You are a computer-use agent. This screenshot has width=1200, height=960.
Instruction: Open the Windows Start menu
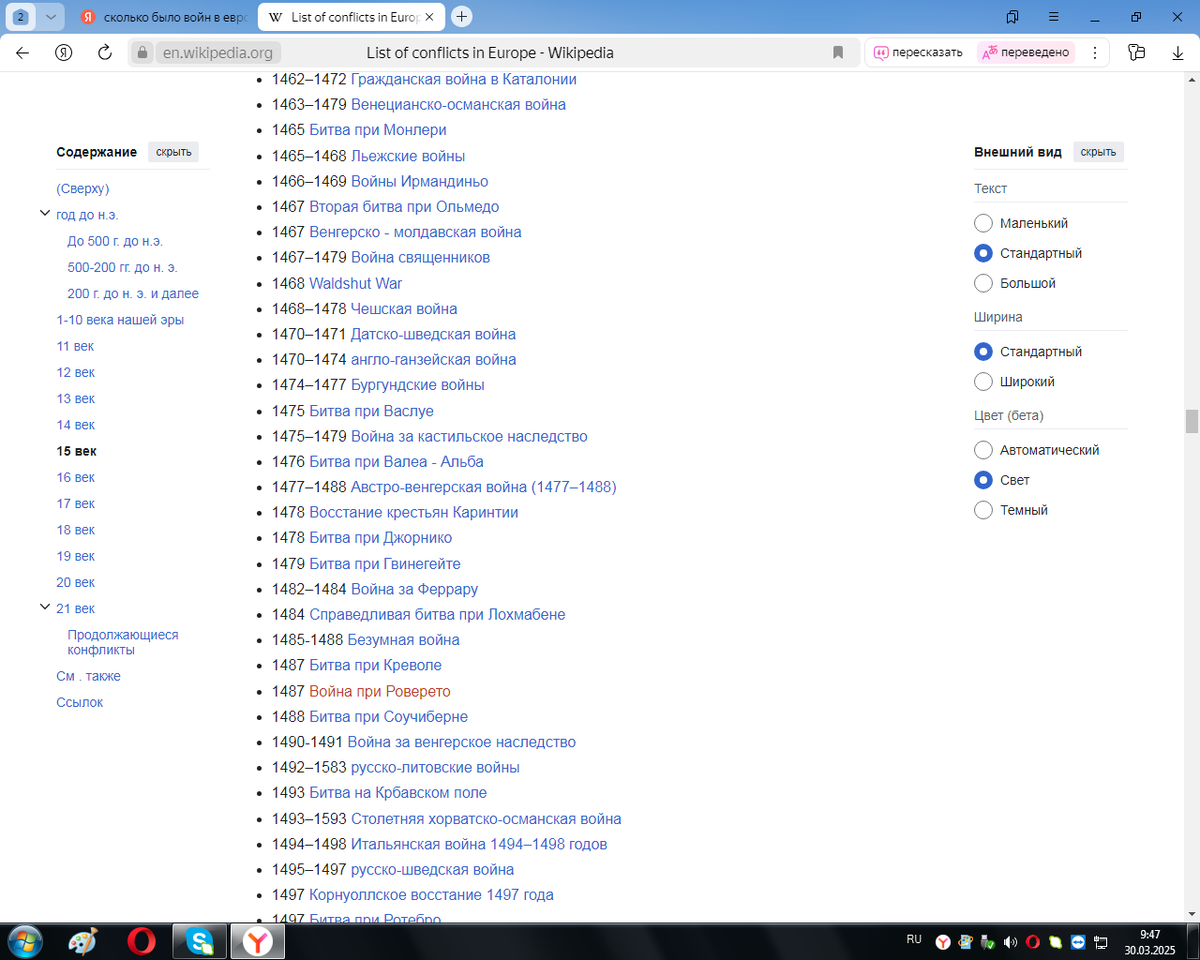coord(26,942)
